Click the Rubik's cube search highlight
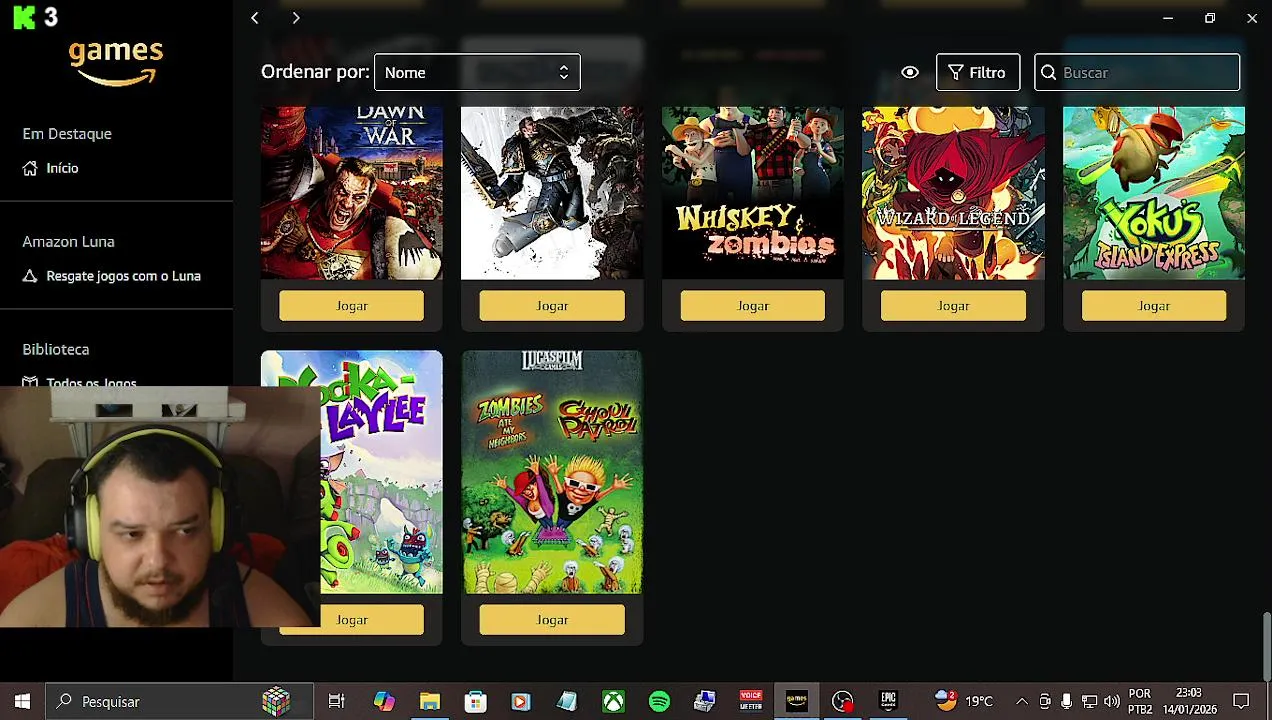Screen dimensions: 1272x720 276,701
